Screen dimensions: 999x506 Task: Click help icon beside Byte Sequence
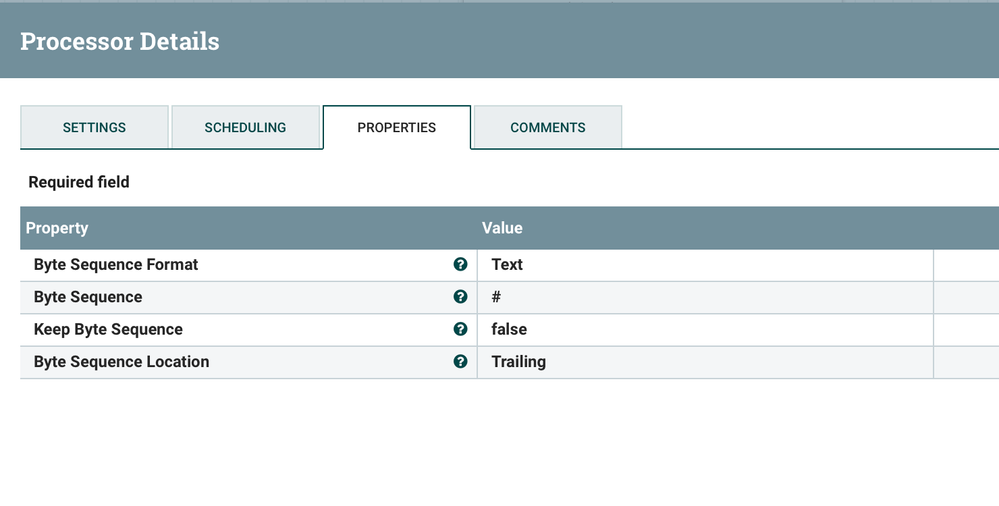(460, 297)
